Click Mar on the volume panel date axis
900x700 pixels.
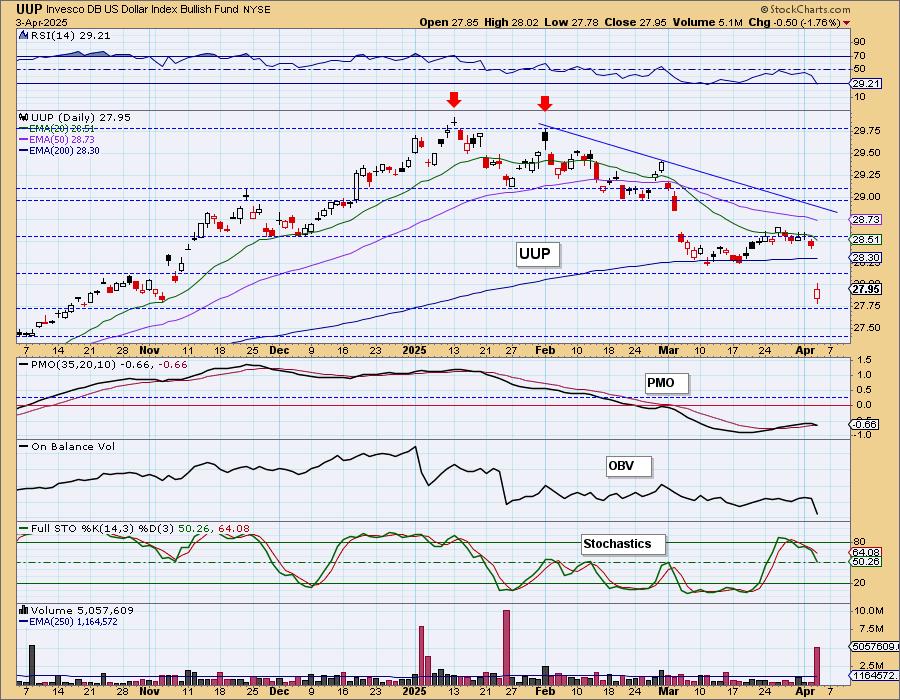[x=668, y=691]
